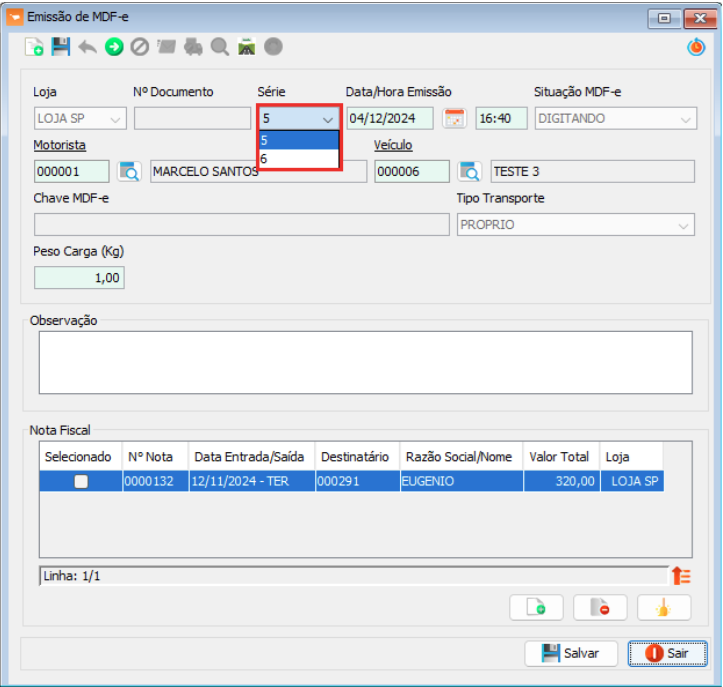Open the Veículo search lookup icon

click(x=470, y=171)
